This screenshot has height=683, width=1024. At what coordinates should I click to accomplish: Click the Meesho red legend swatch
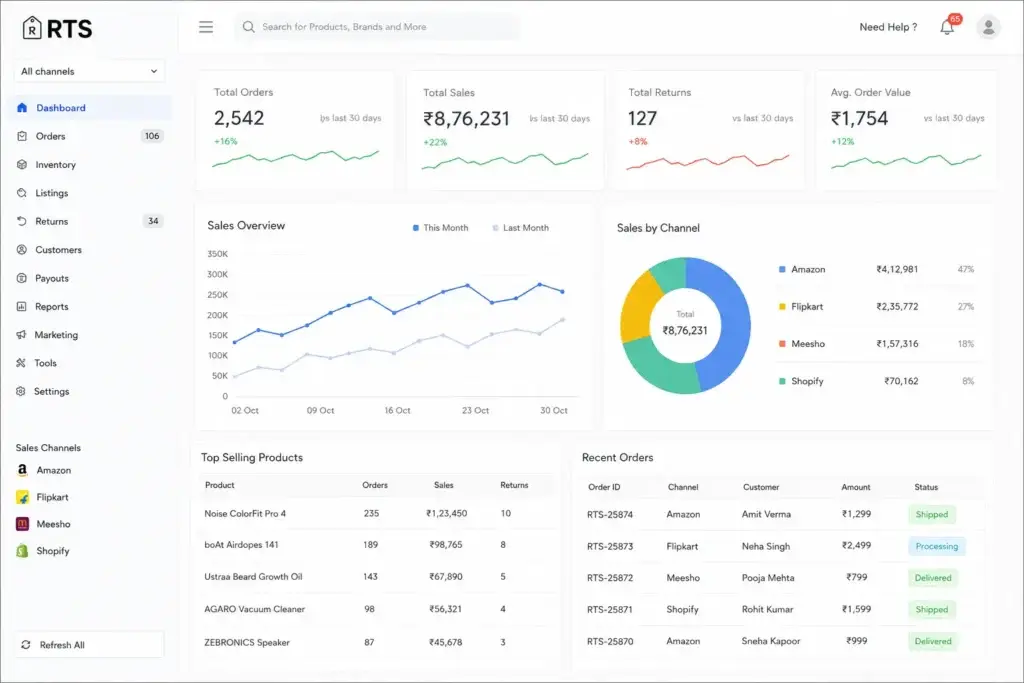pyautogui.click(x=782, y=343)
